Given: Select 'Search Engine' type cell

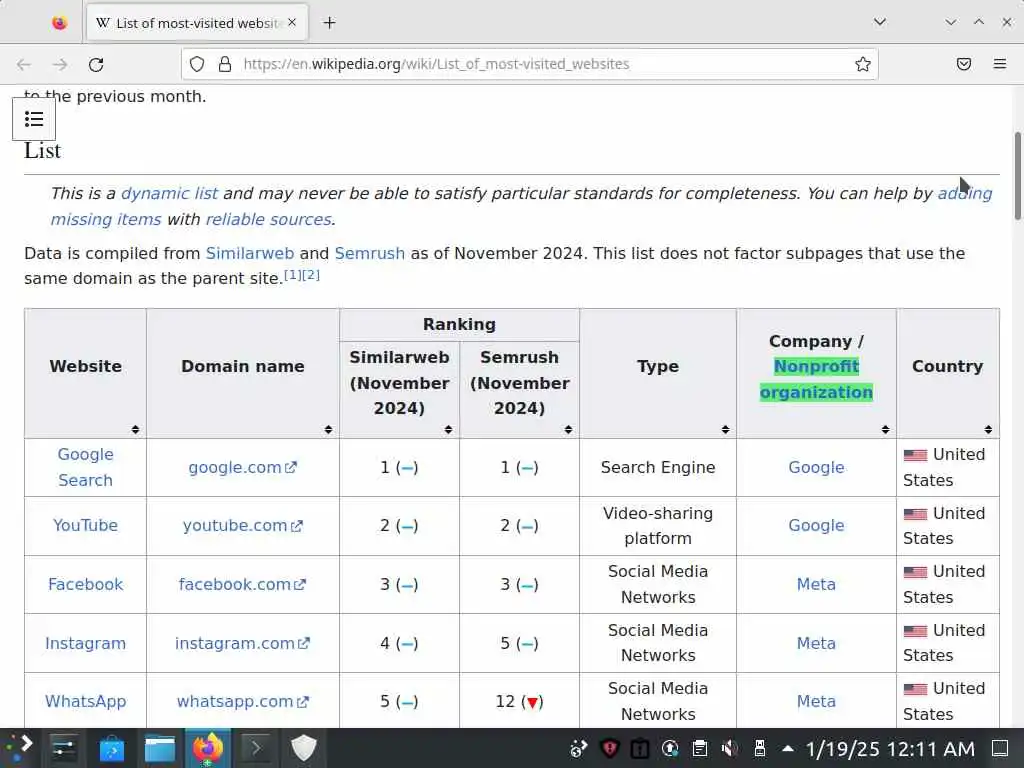Looking at the screenshot, I should [658, 468].
